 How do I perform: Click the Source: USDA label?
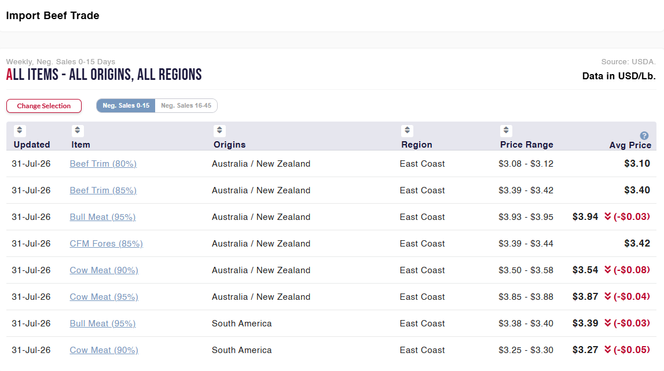point(628,62)
